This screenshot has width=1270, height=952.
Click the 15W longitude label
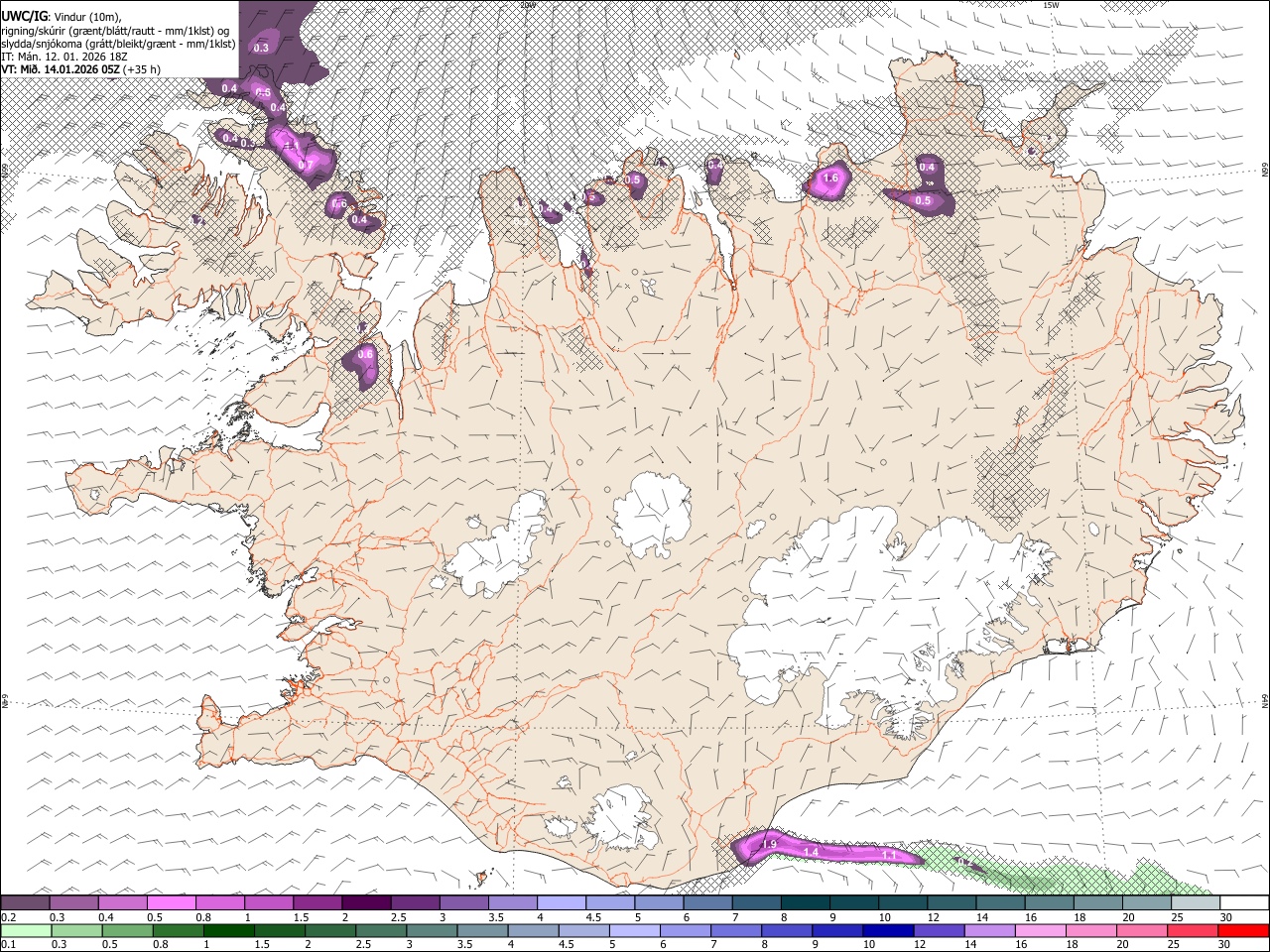coord(1051,5)
